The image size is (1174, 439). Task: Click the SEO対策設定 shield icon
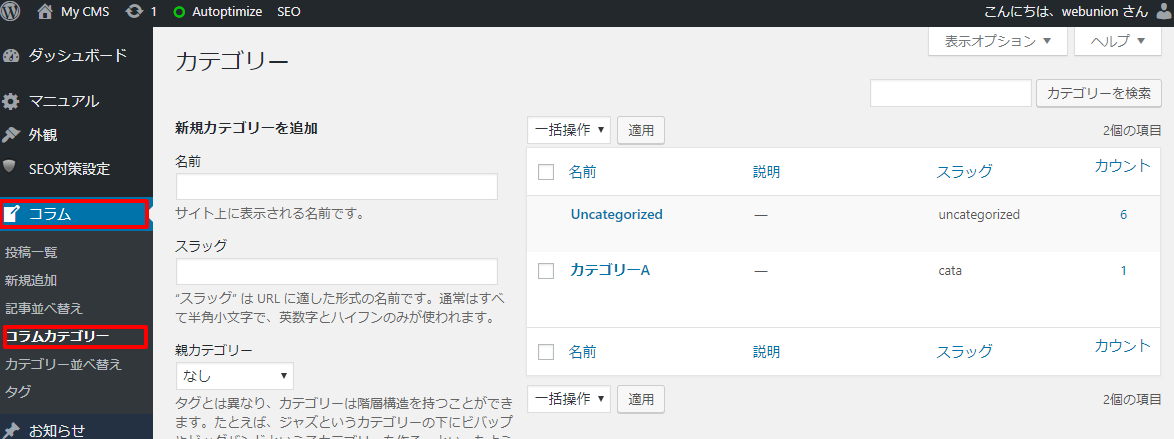[10, 166]
